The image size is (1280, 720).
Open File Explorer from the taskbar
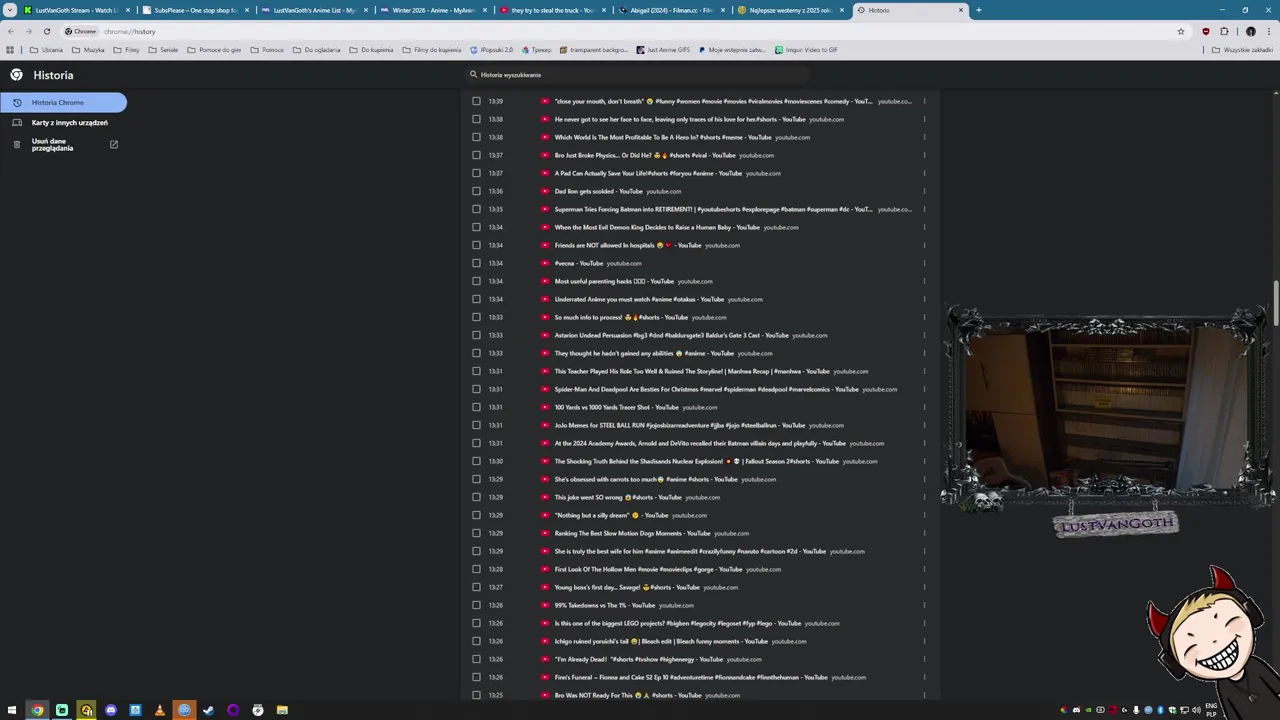click(x=282, y=710)
